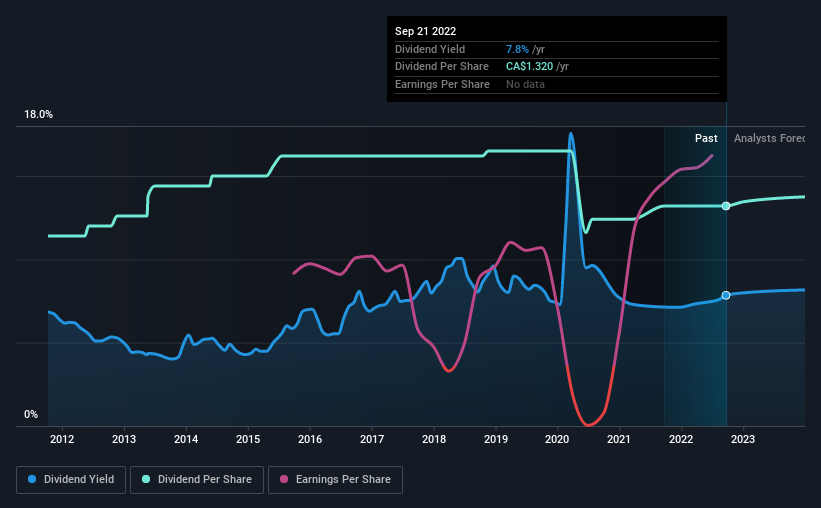Click the blue Dividend Yield legend dot

click(x=32, y=479)
